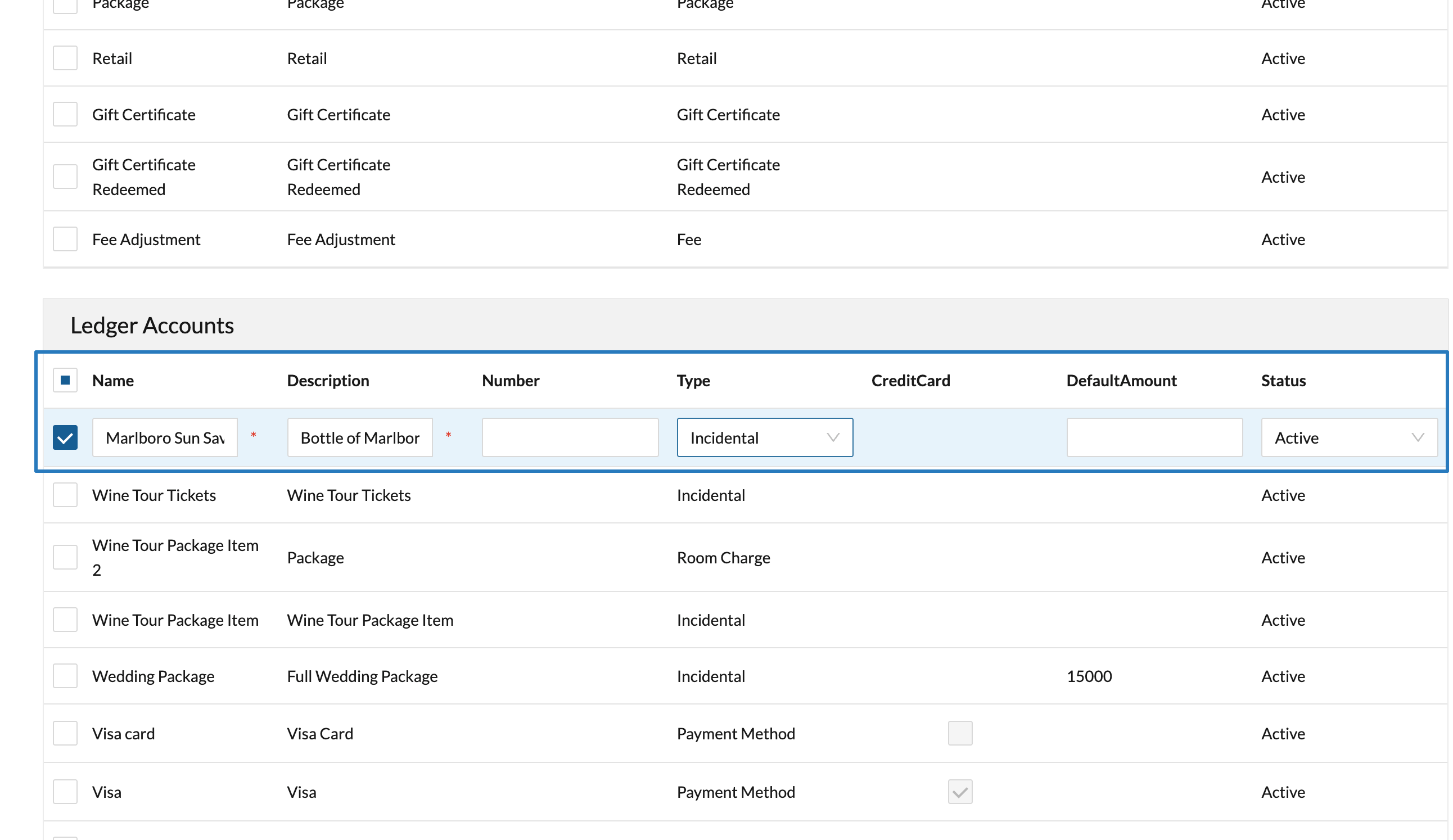Viewport: 1453px width, 840px height.
Task: Click the Status column header
Action: (1283, 381)
